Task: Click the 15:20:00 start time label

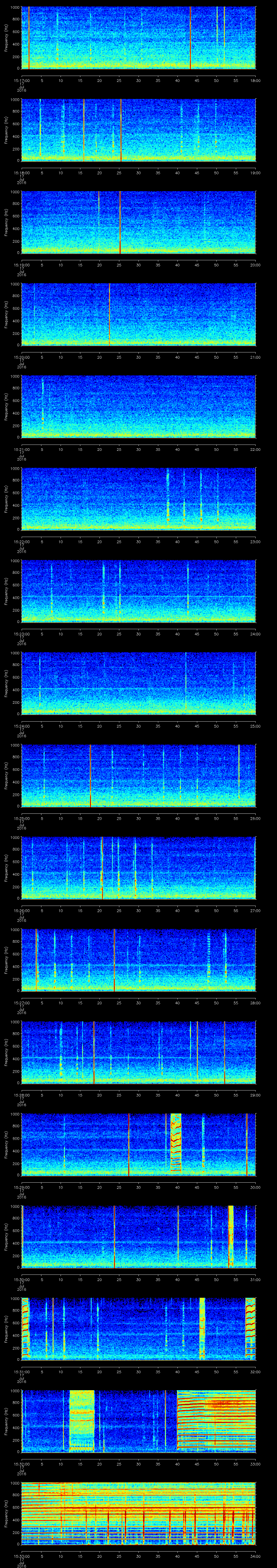Action: pyautogui.click(x=21, y=357)
